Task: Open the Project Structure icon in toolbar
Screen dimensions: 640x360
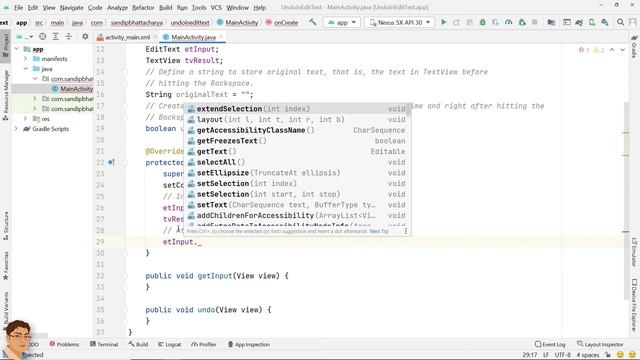Action: tap(551, 22)
